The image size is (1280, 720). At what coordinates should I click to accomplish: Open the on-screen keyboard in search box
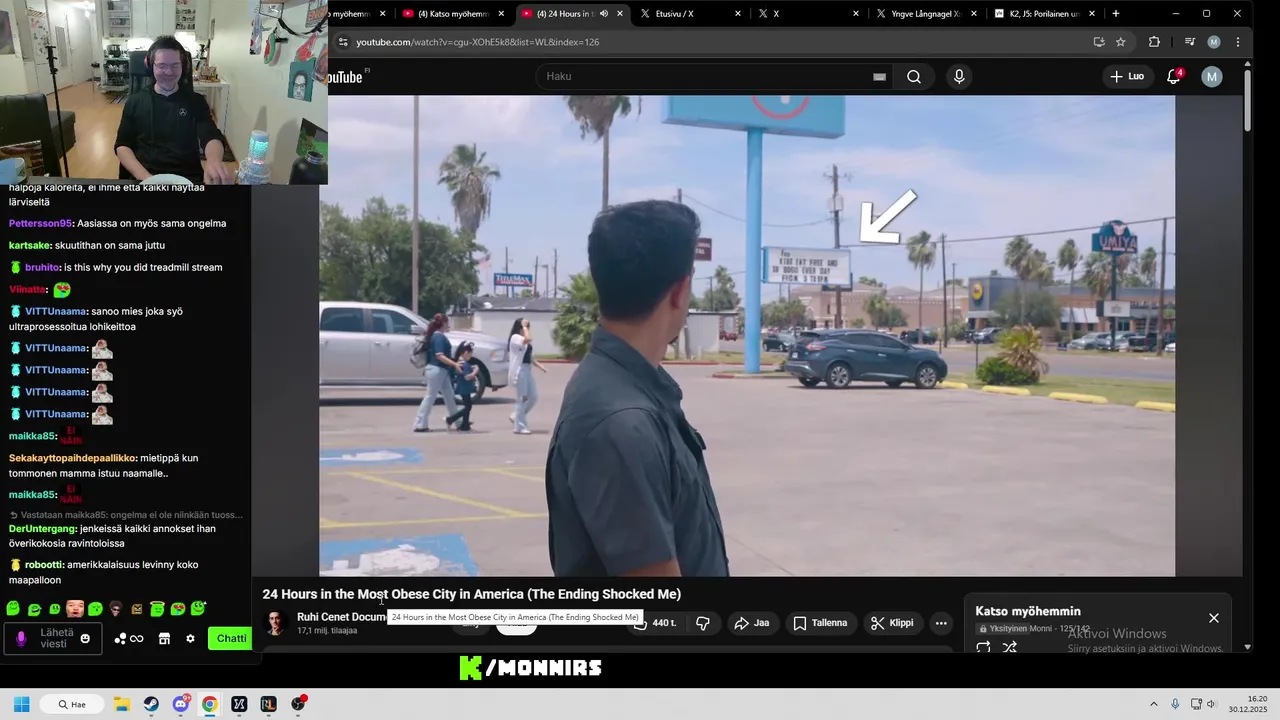pos(879,77)
